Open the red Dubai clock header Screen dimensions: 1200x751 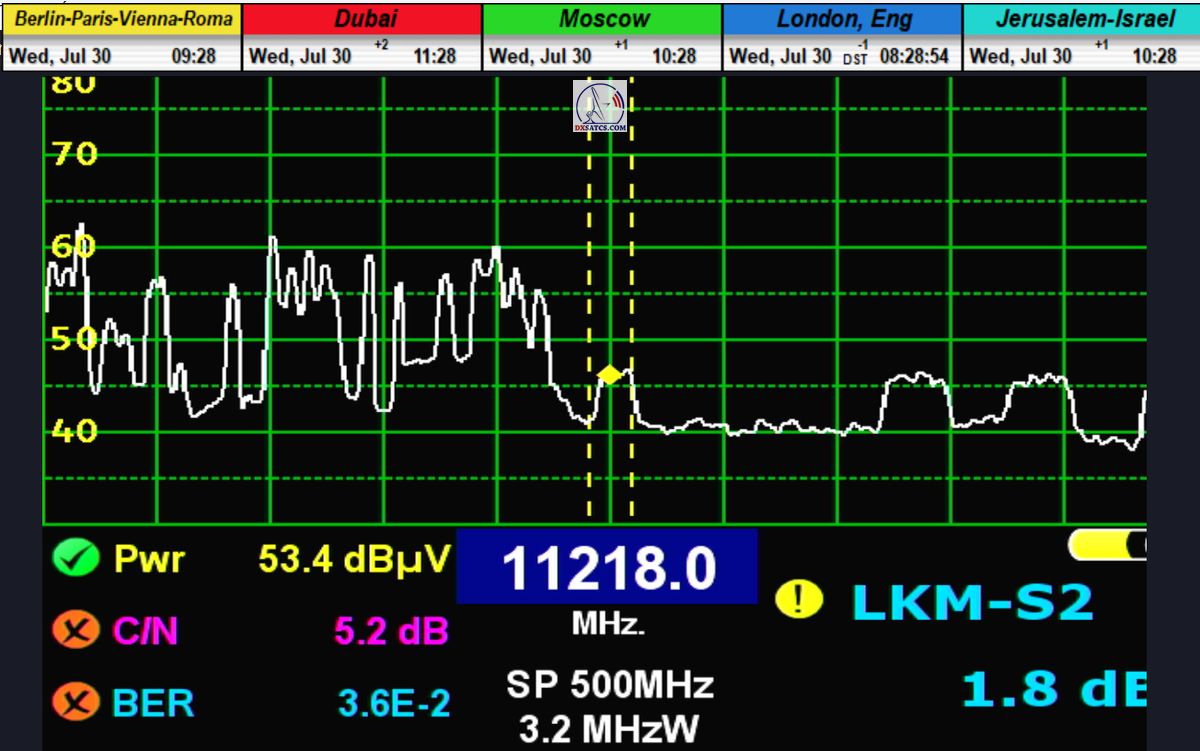click(x=364, y=19)
